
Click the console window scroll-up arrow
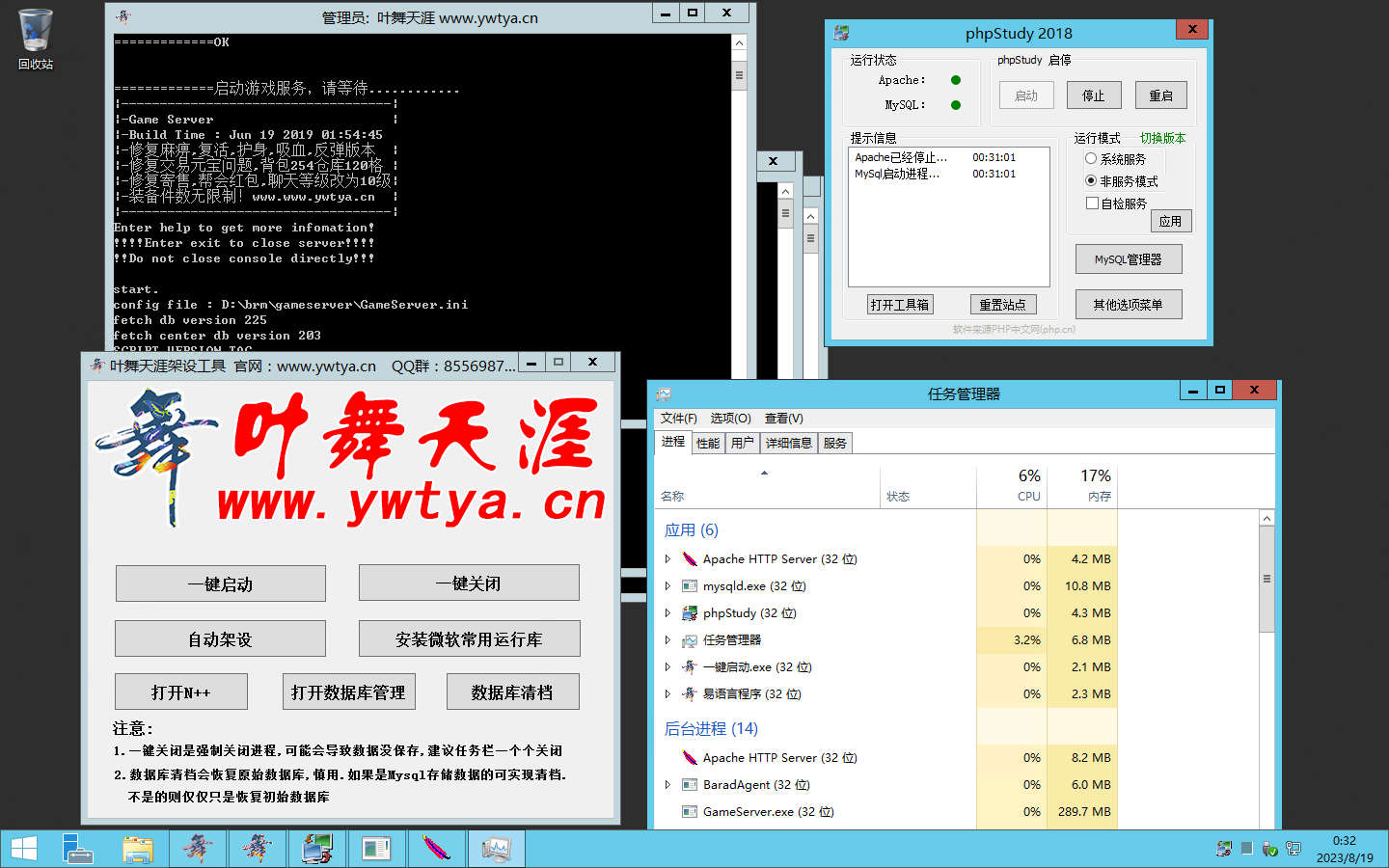(x=739, y=42)
